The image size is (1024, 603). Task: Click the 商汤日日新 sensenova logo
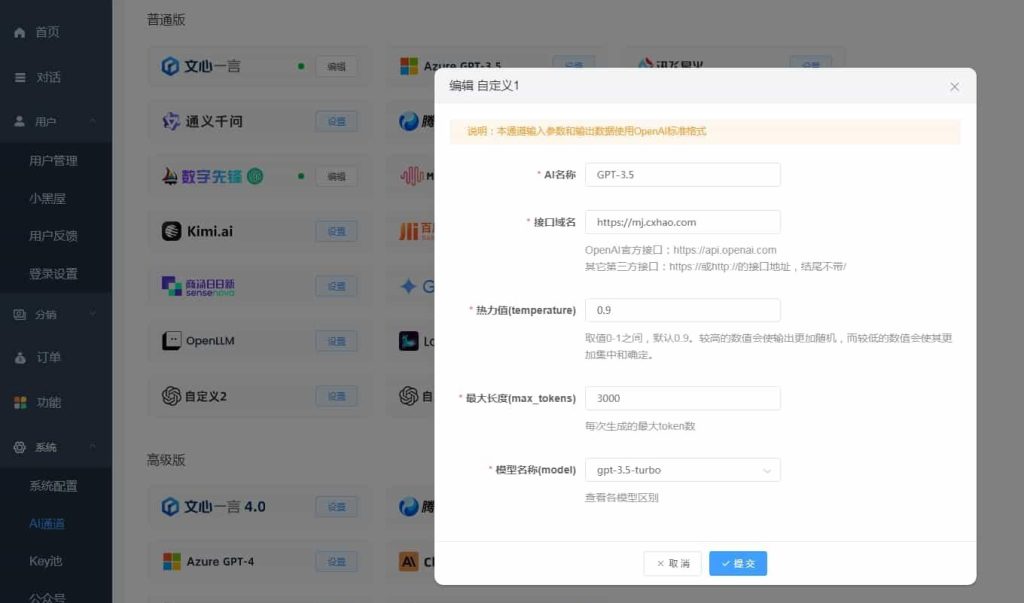pyautogui.click(x=198, y=286)
